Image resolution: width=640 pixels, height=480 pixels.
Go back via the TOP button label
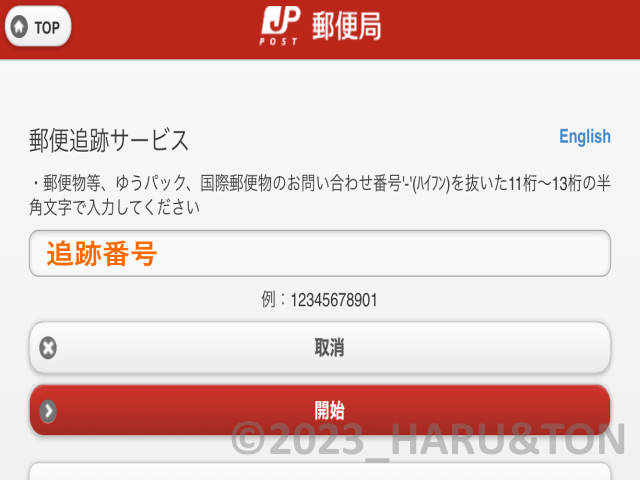click(47, 28)
